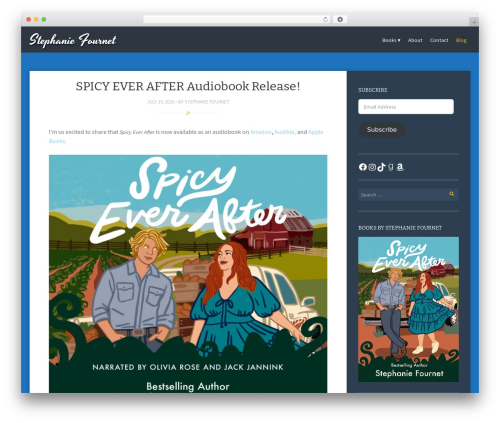This screenshot has width=500, height=423.
Task: Click the search magnifier icon in sidebar
Action: [x=451, y=194]
